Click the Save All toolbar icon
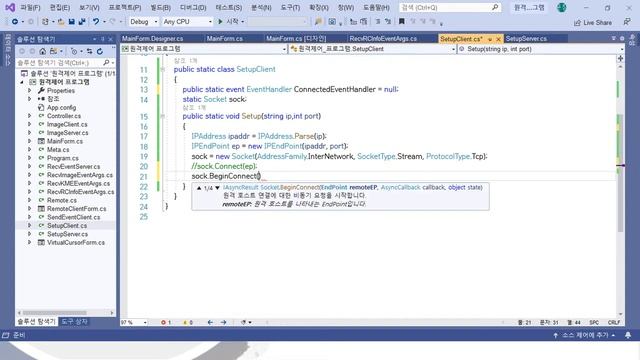Image resolution: width=640 pixels, height=360 pixels. coord(82,22)
